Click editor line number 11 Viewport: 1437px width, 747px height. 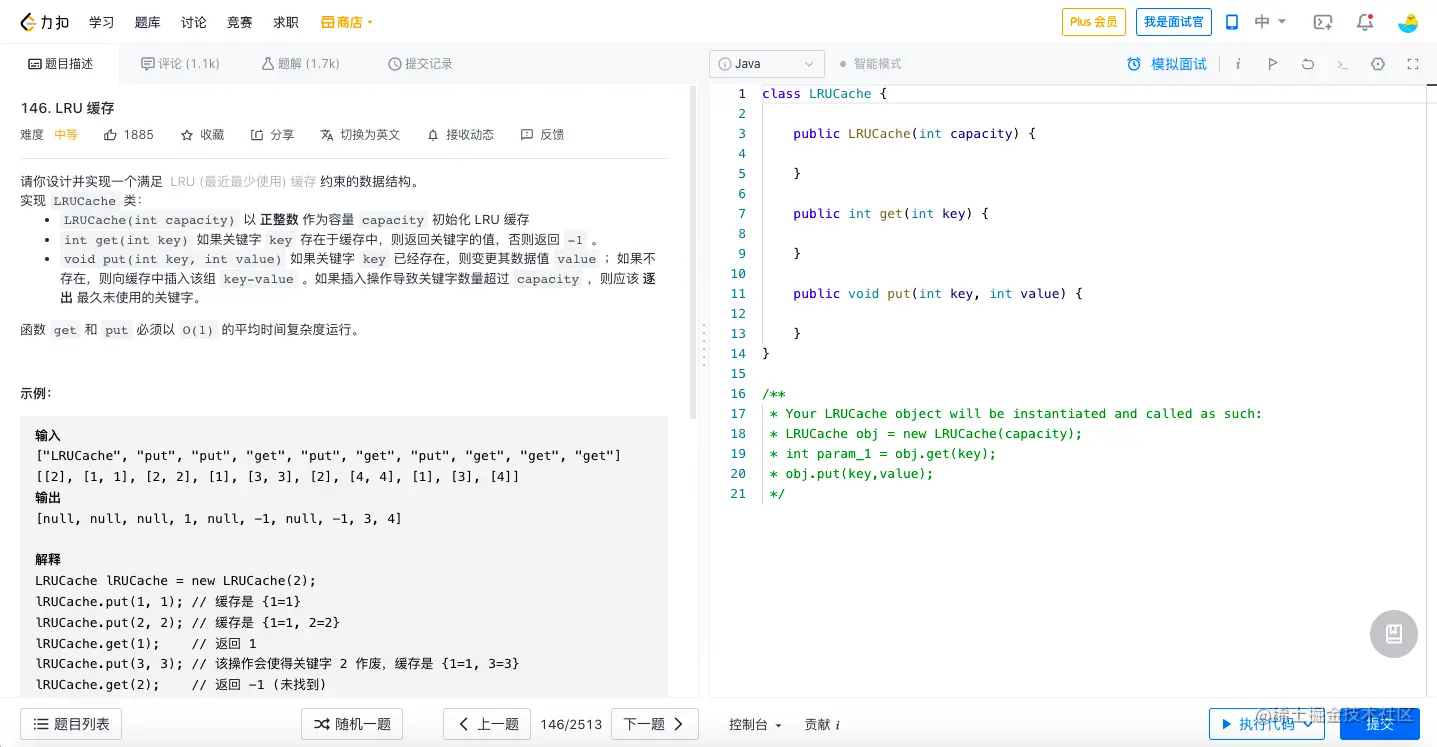click(x=738, y=294)
